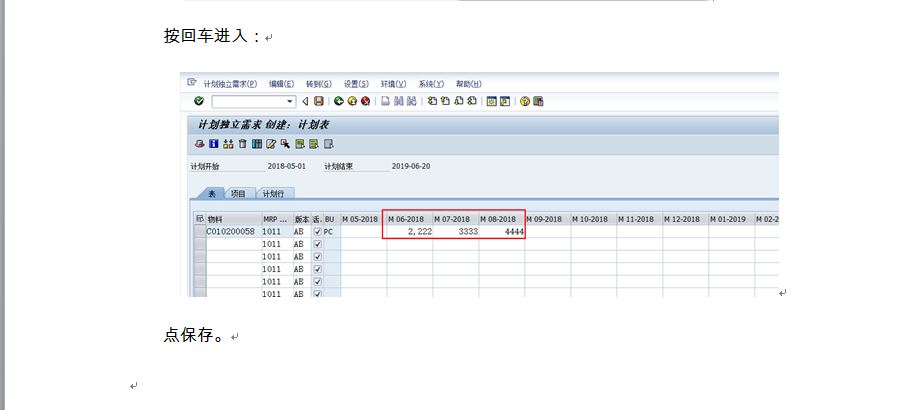918x410 pixels.
Task: Click the M 09-2018 column header
Action: tap(547, 219)
